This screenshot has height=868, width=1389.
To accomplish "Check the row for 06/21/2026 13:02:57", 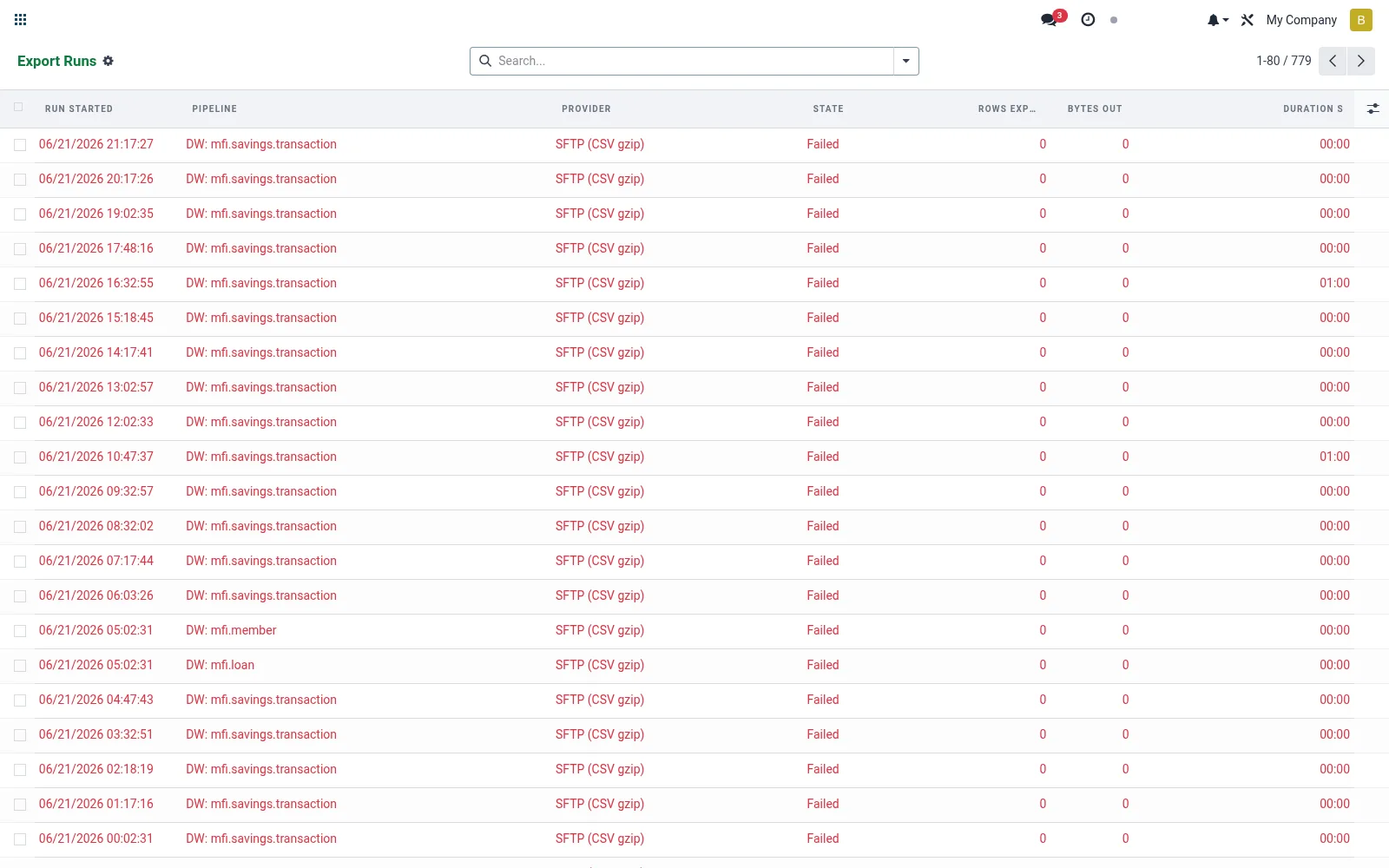I will pos(20,388).
